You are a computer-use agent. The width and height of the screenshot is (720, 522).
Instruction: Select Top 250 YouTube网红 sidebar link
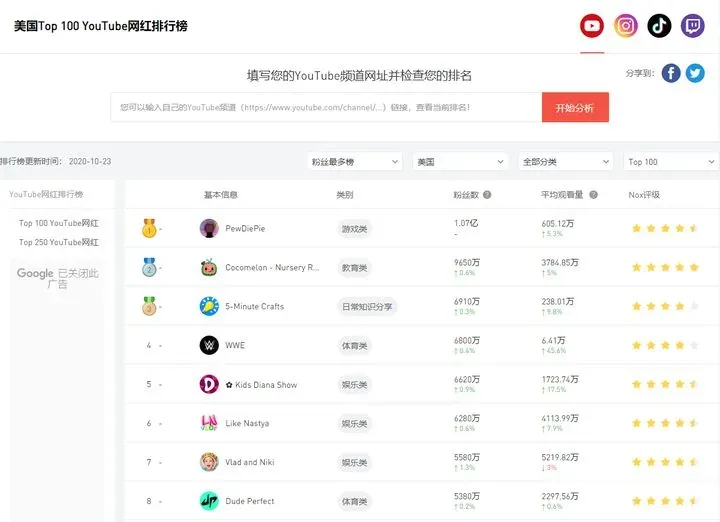coord(59,242)
